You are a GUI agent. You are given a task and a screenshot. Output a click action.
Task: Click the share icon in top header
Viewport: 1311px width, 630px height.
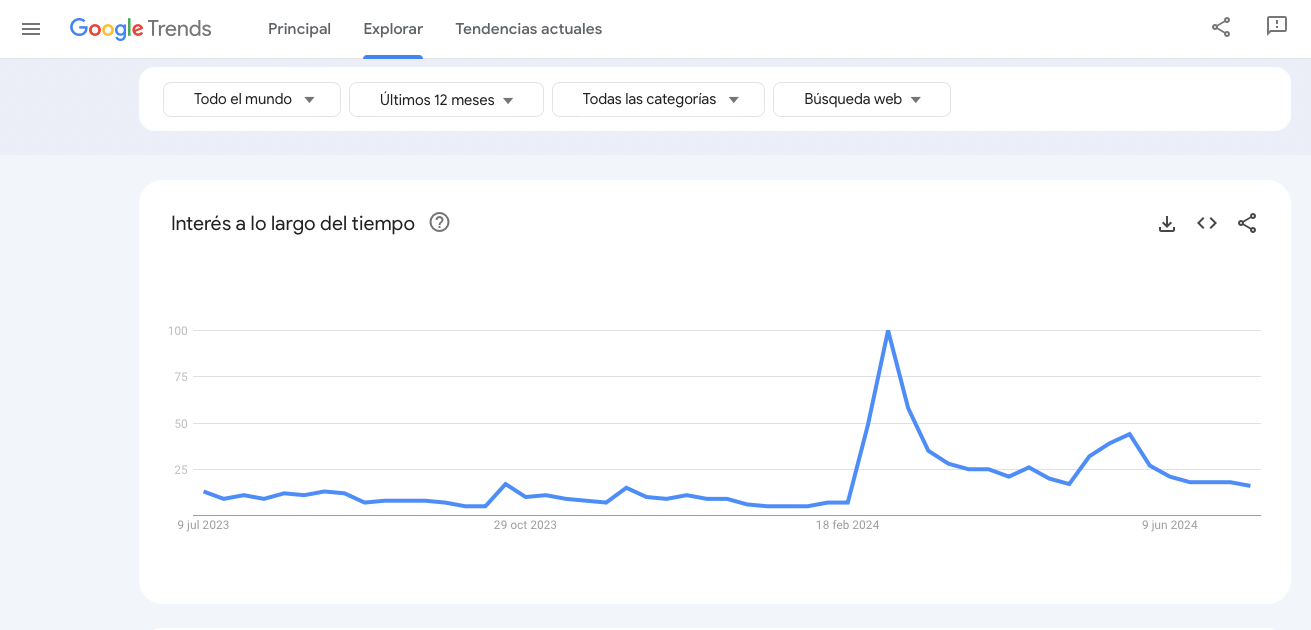(x=1221, y=27)
